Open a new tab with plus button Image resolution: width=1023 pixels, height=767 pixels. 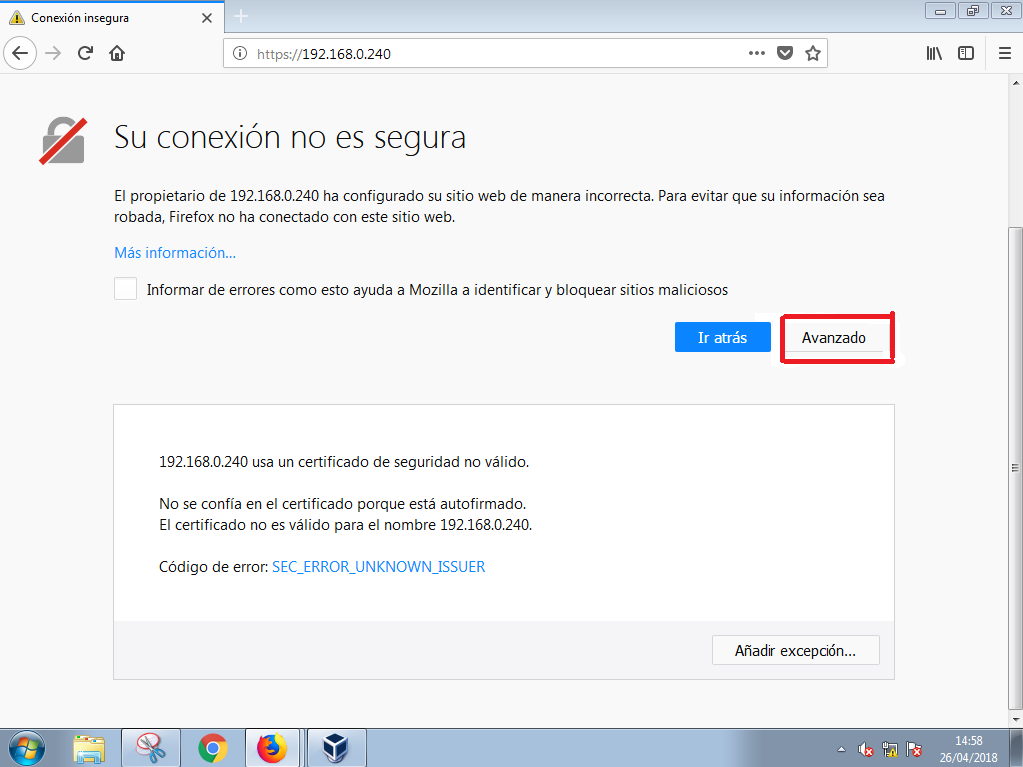241,16
